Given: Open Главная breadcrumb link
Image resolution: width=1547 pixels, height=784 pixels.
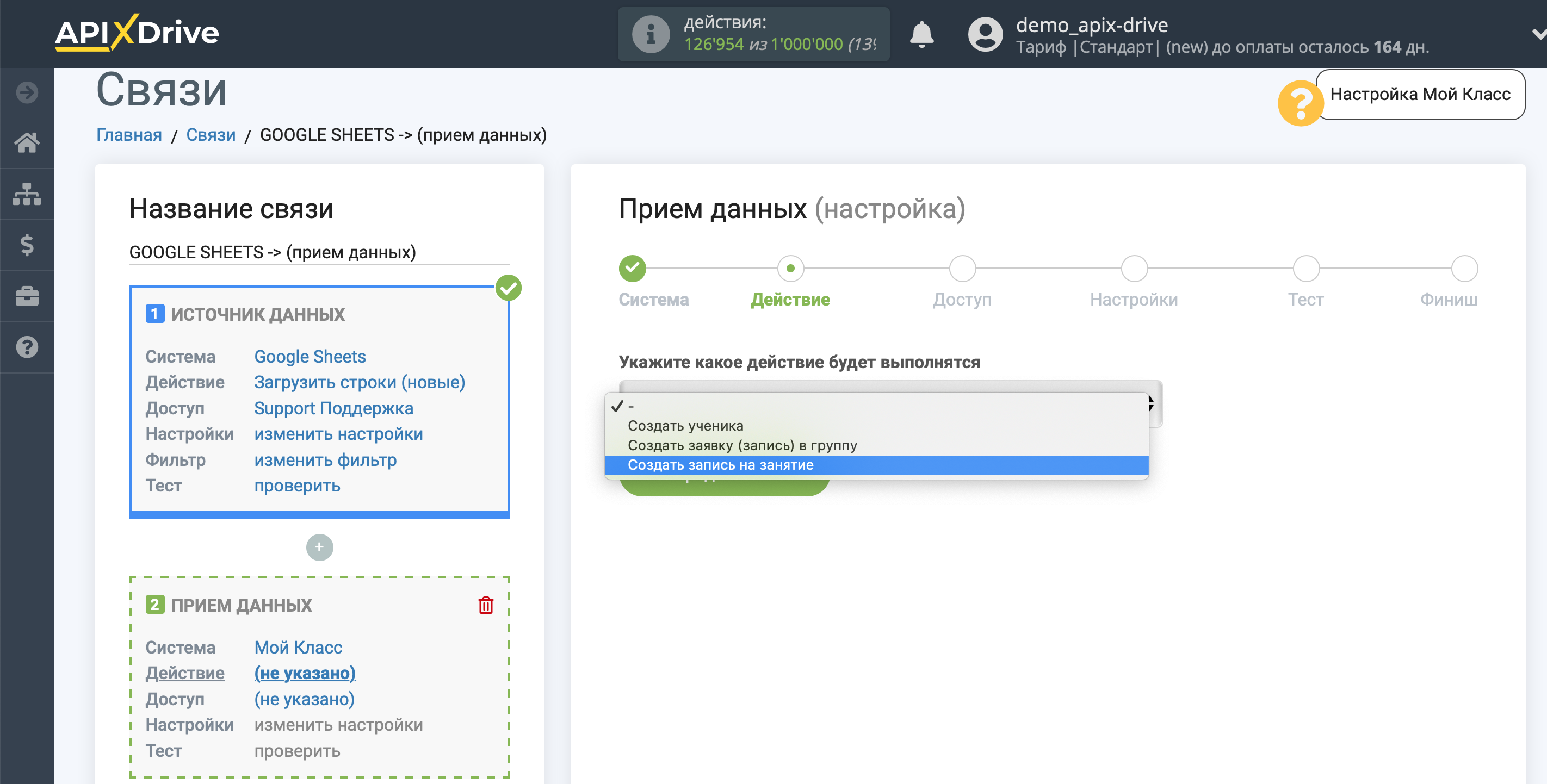Looking at the screenshot, I should tap(129, 135).
